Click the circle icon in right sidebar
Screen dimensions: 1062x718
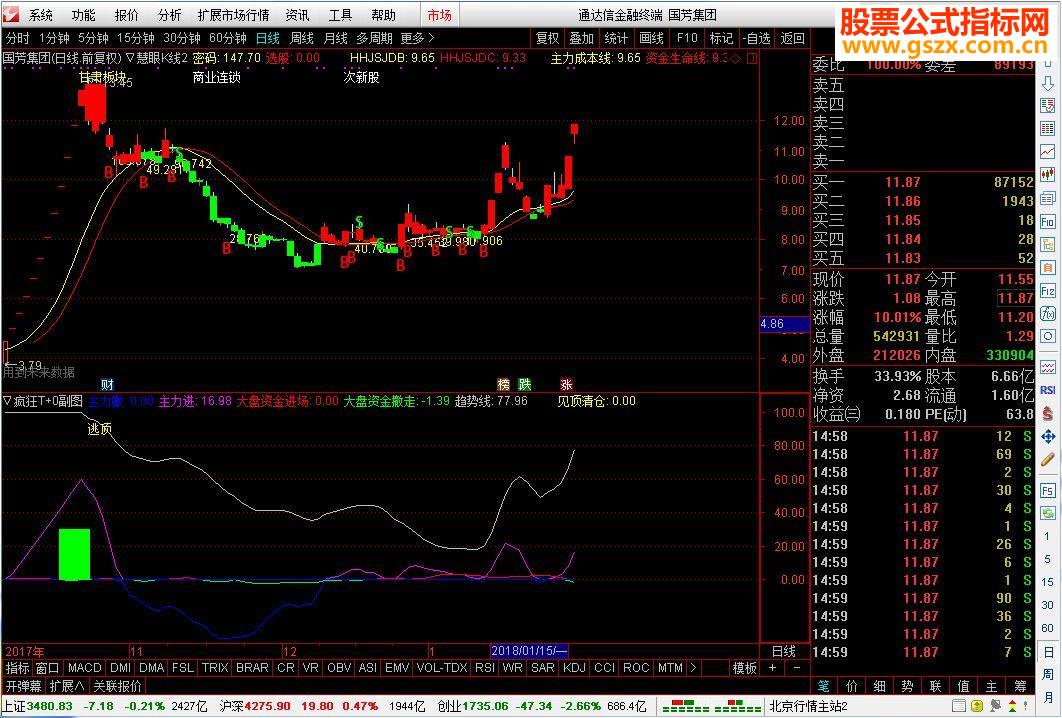[x=1048, y=337]
